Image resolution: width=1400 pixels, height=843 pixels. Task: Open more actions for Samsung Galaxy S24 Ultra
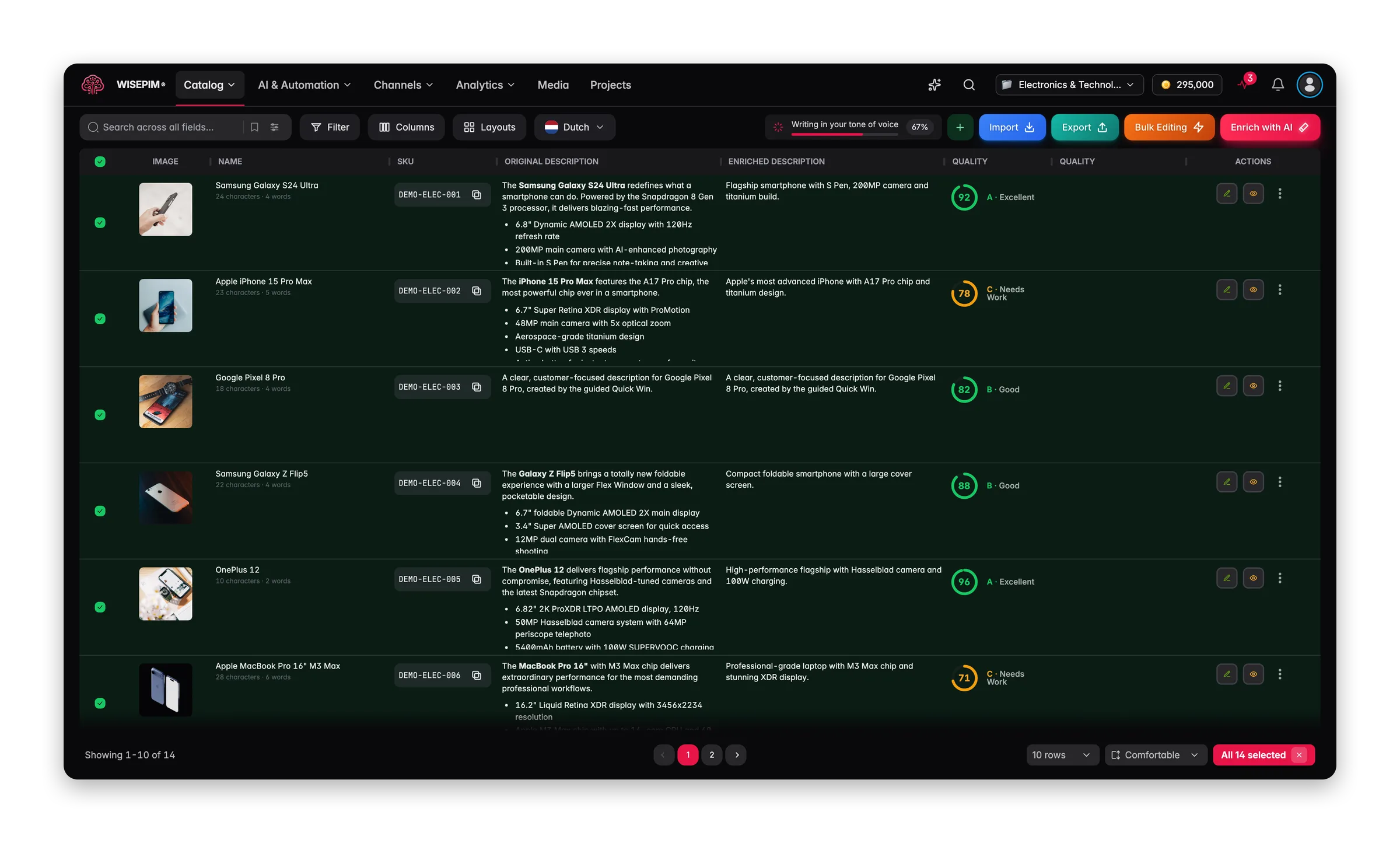(x=1280, y=194)
